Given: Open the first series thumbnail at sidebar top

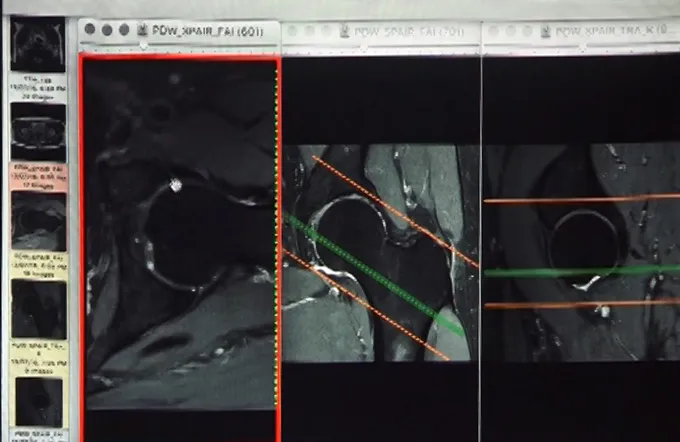Looking at the screenshot, I should tap(38, 45).
